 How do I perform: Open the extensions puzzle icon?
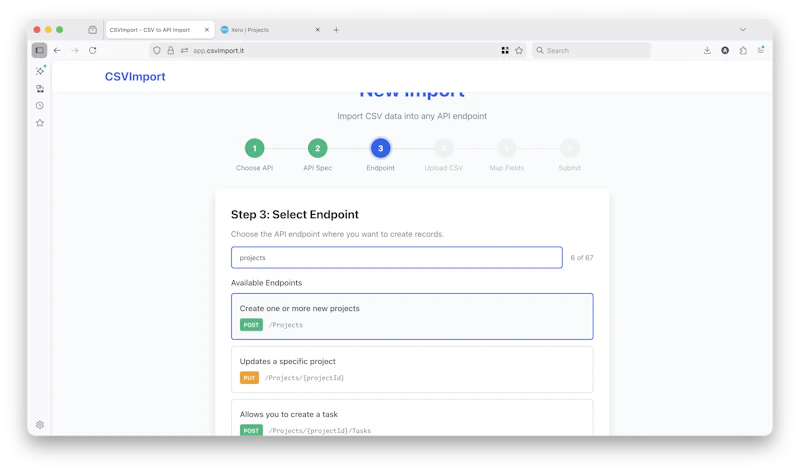743,51
